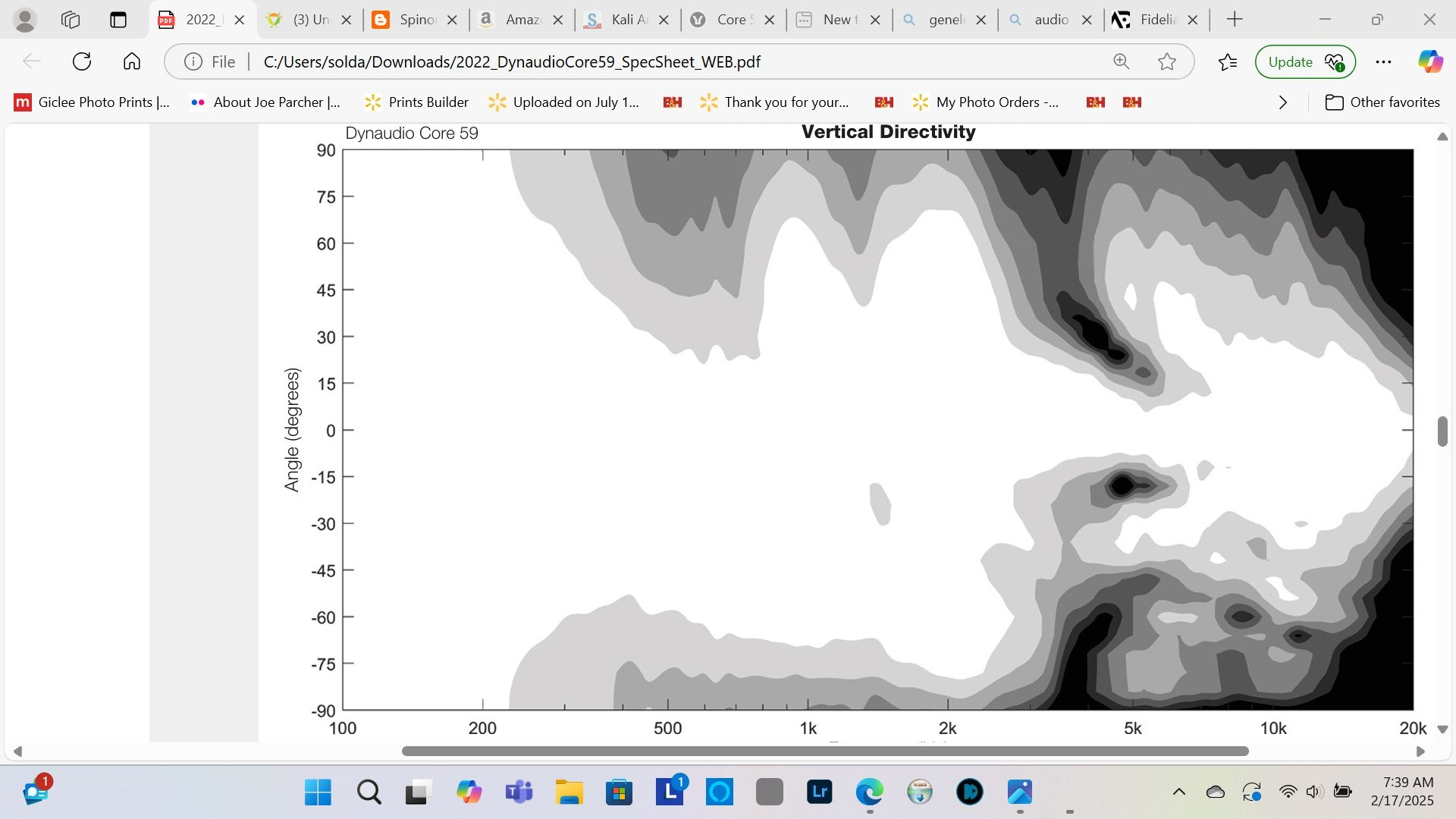Open Settings and more ellipsis menu
Viewport: 1456px width, 819px height.
(x=1383, y=61)
